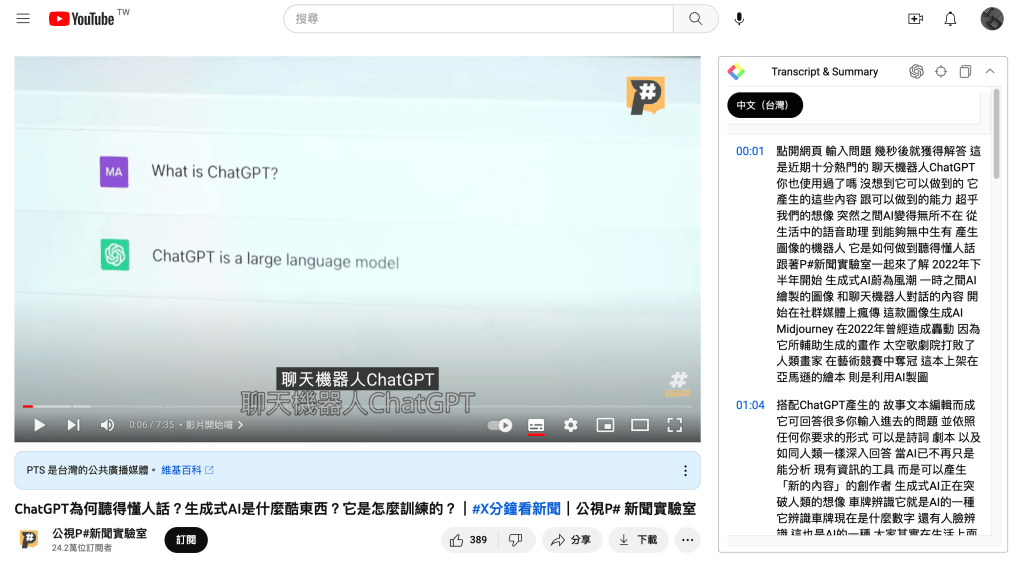Click the transcript panel scrollbar
The height and width of the screenshot is (562, 1024).
[996, 134]
